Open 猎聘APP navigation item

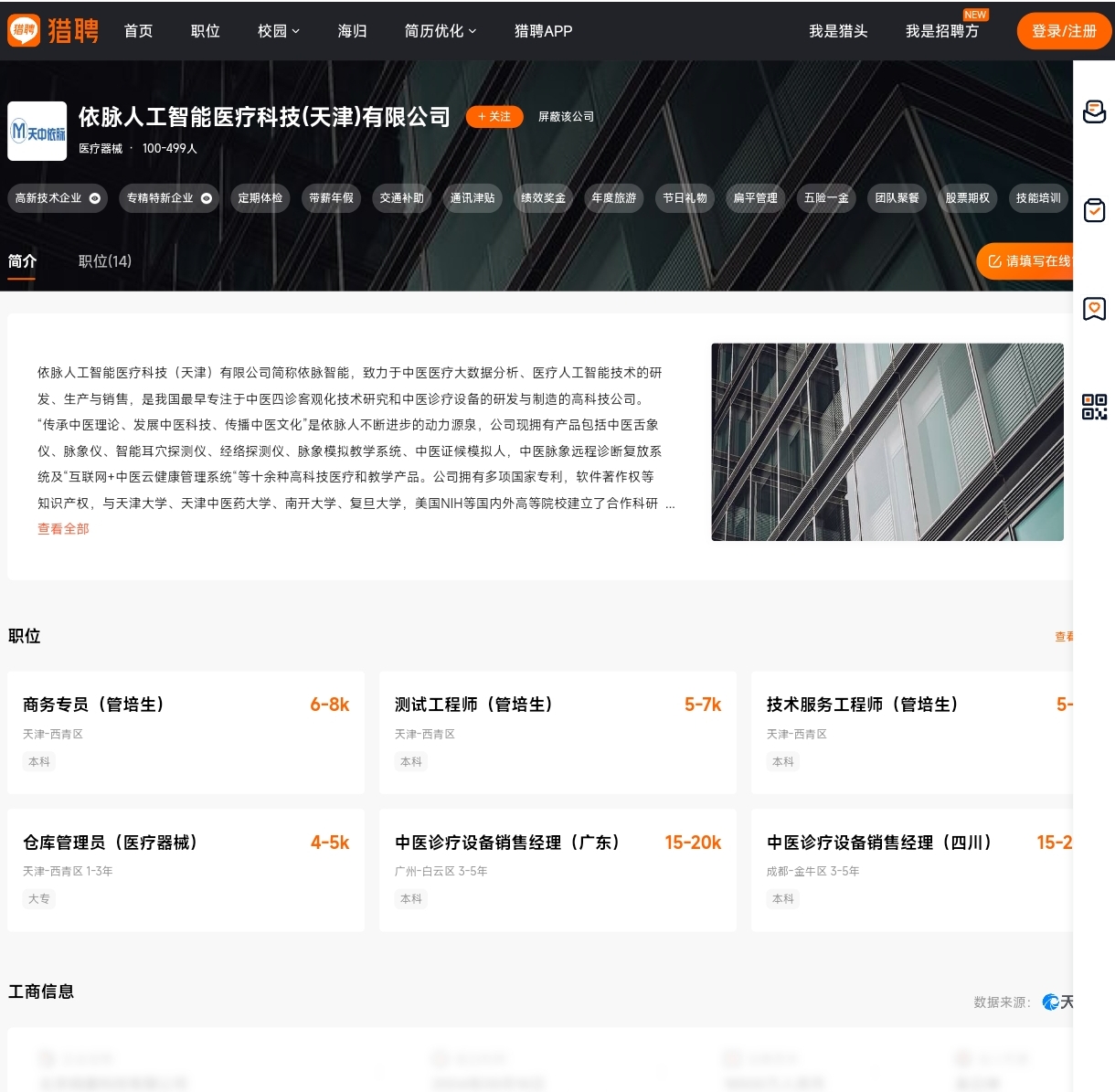[x=543, y=31]
